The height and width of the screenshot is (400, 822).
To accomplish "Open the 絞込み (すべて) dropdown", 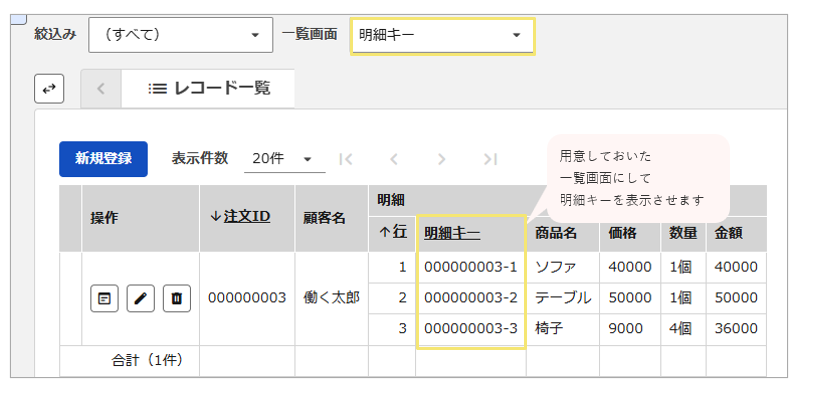I will [x=181, y=35].
